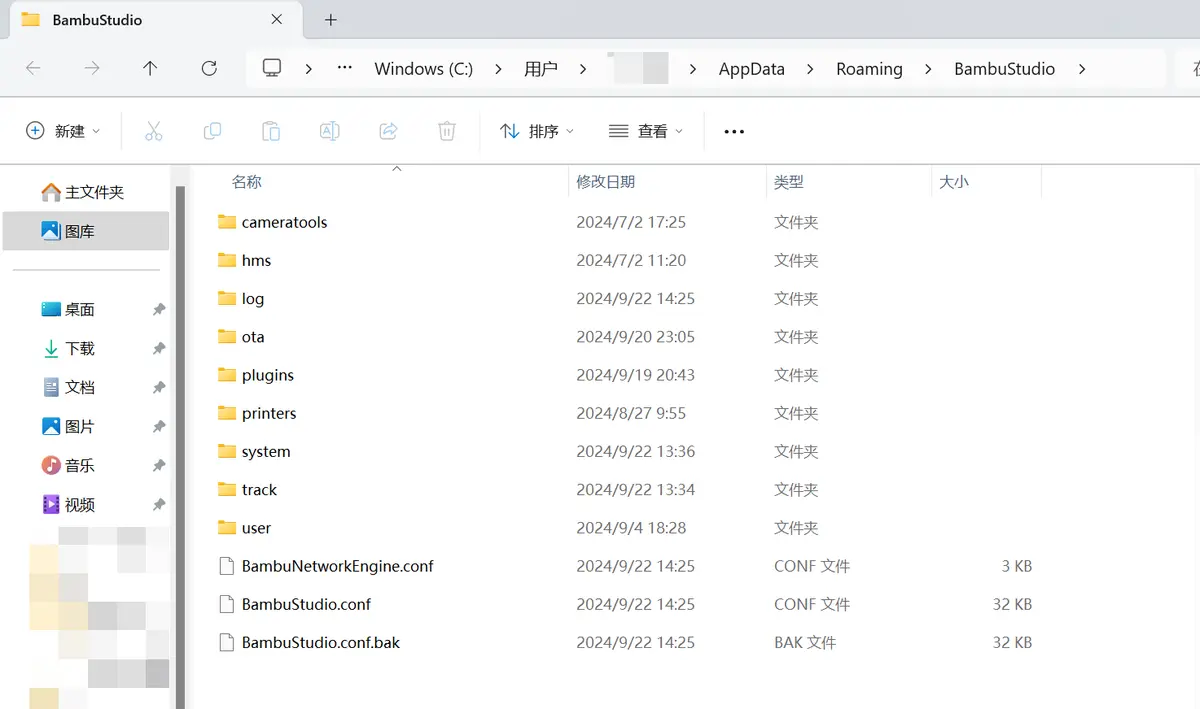The height and width of the screenshot is (709, 1200).
Task: Open the 查看 view dropdown
Action: [646, 131]
